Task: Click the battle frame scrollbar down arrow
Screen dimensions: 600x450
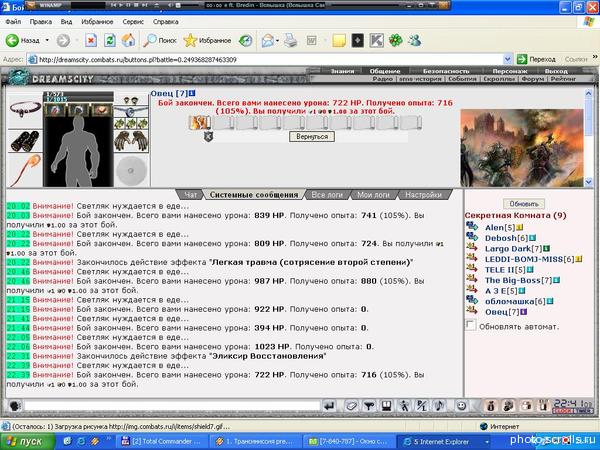Action: (x=589, y=182)
